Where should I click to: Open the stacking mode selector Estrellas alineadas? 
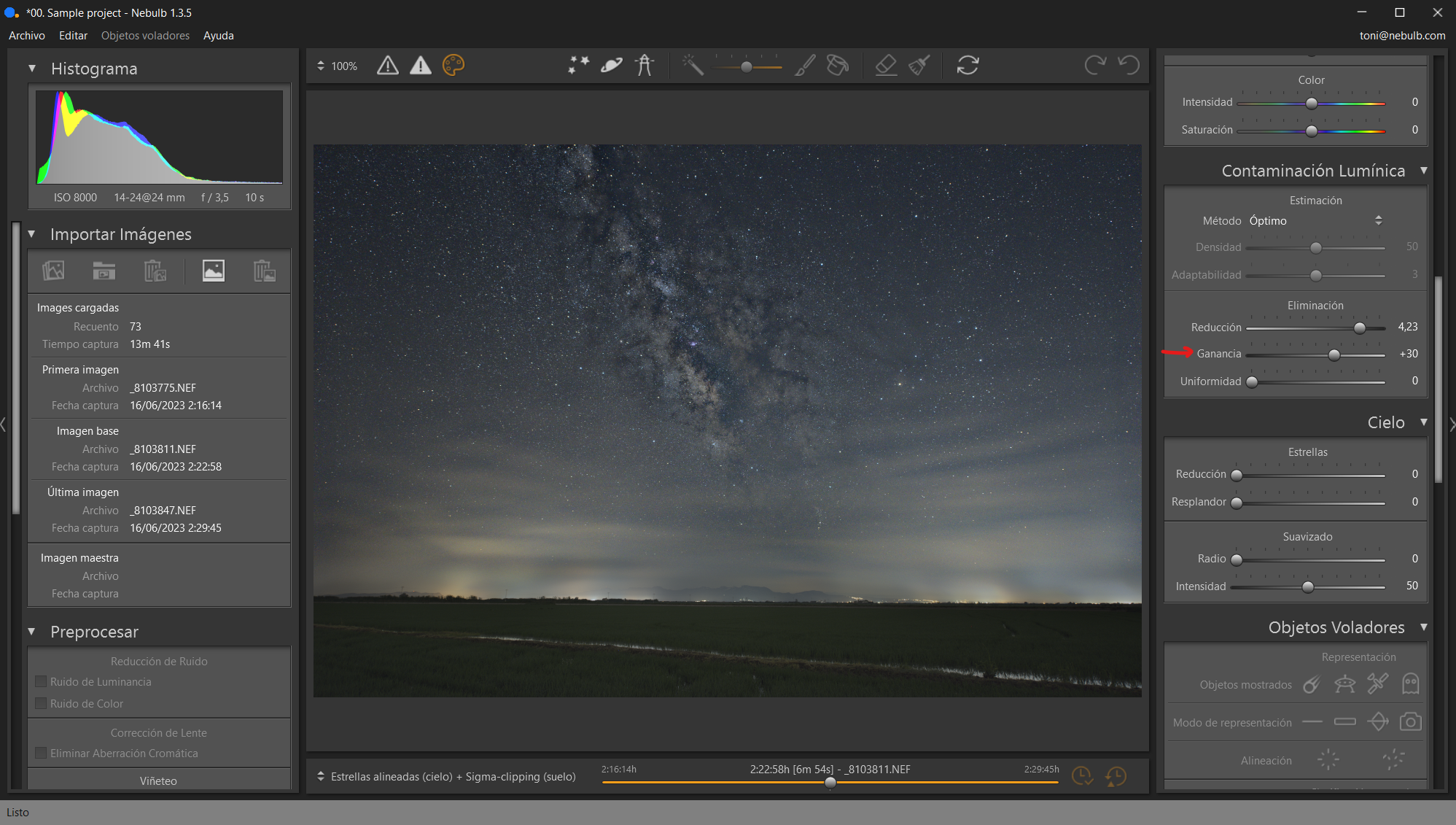446,776
